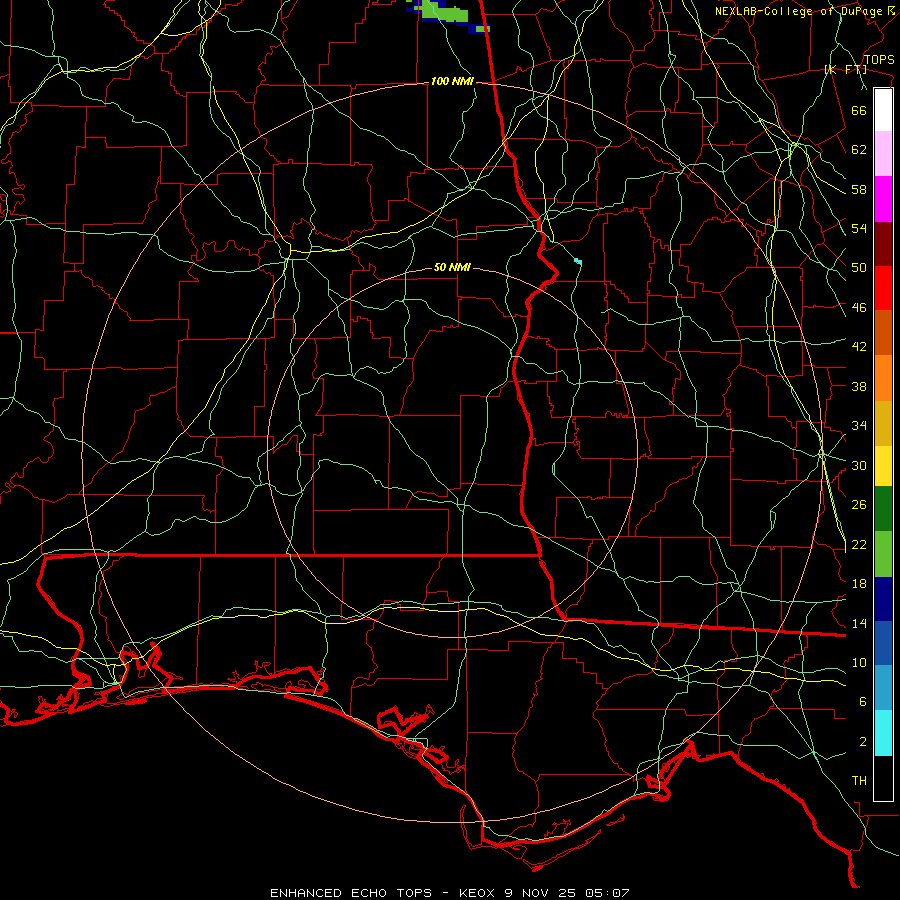Image resolution: width=900 pixels, height=900 pixels.
Task: Click the 6 value on the legend
Action: coord(863,702)
